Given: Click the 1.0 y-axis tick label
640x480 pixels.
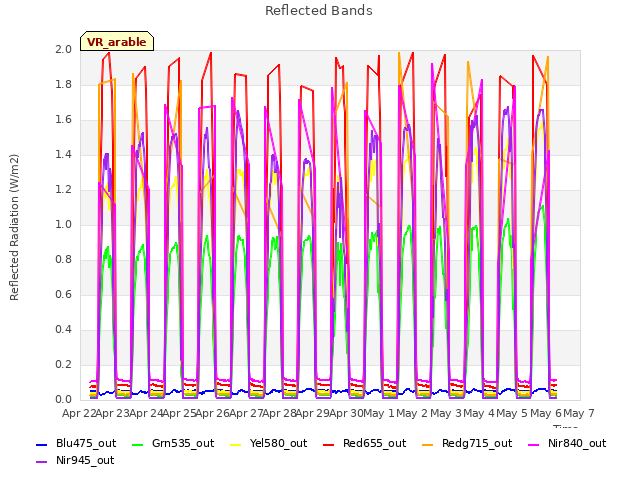Looking at the screenshot, I should tap(64, 224).
